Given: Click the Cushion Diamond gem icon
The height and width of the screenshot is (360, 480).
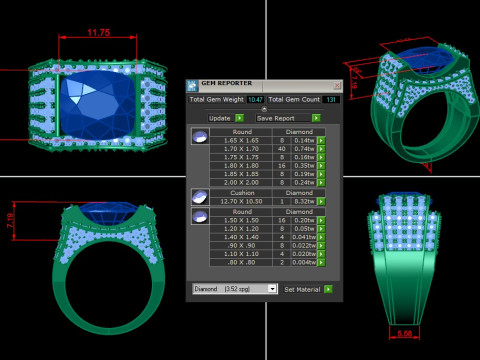Looking at the screenshot, I should 200,197.
